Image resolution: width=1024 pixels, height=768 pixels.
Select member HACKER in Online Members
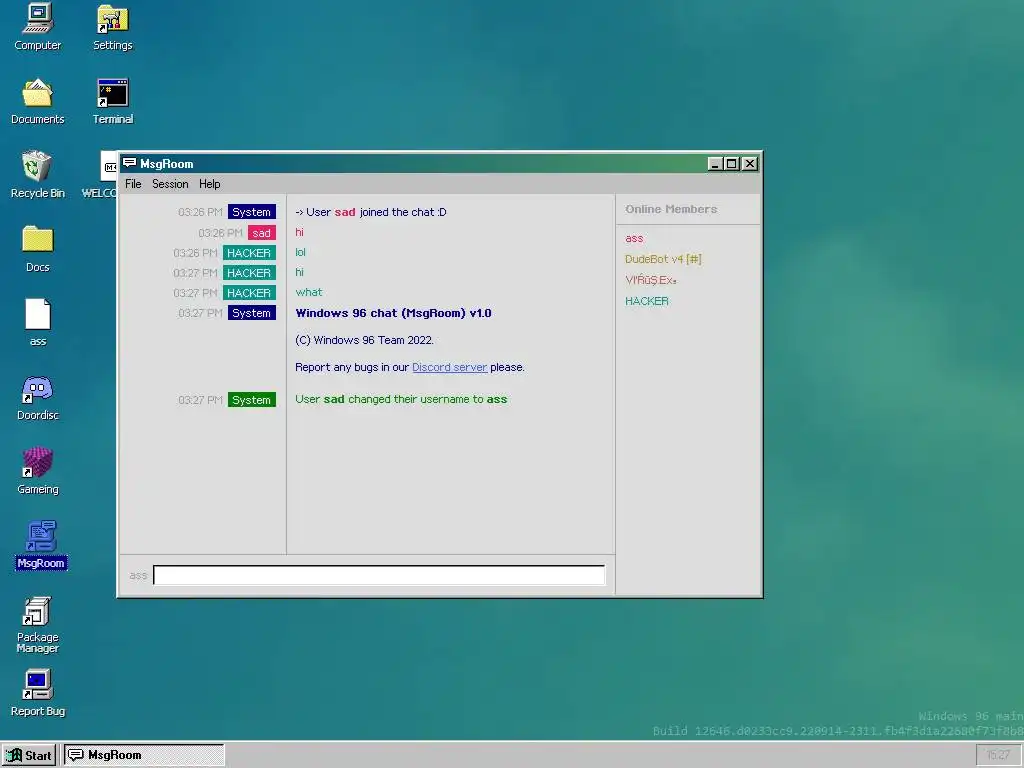[x=647, y=301]
